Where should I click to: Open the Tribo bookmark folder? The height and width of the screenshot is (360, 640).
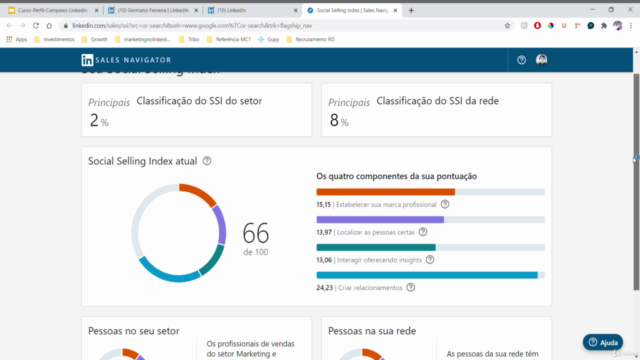coord(189,39)
